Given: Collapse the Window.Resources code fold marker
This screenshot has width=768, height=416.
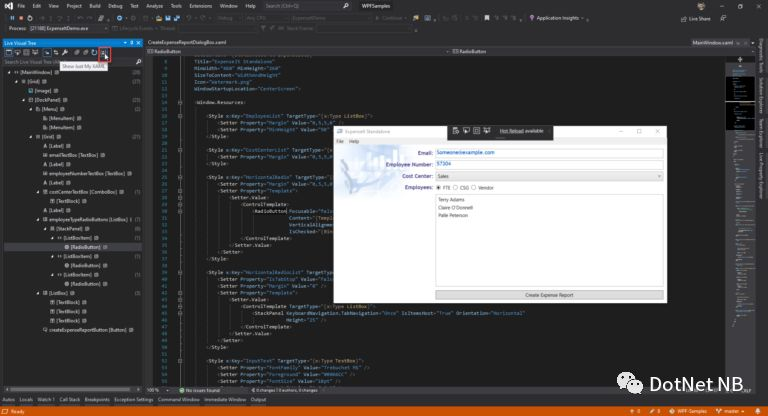Looking at the screenshot, I should pyautogui.click(x=180, y=102).
